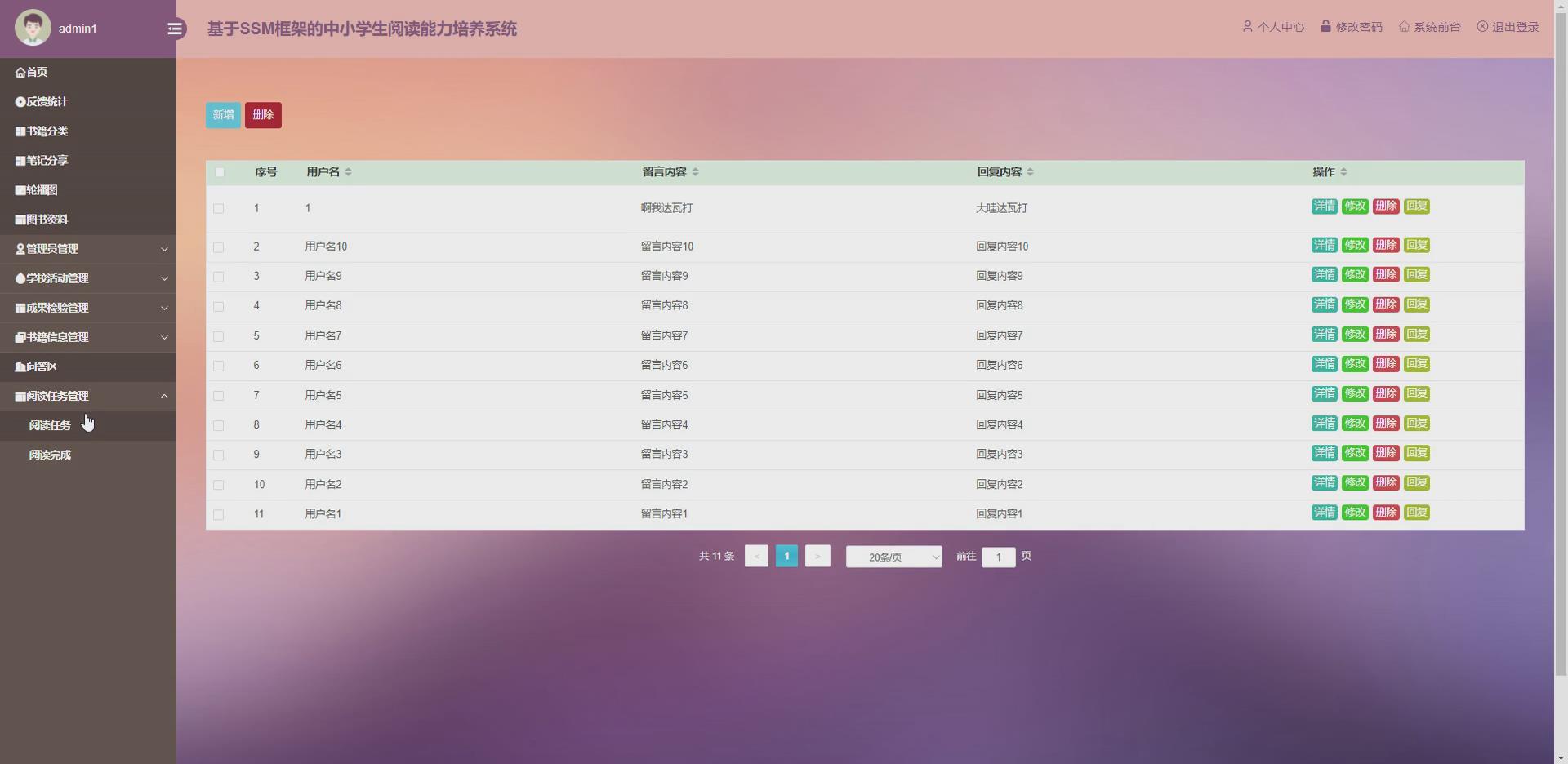Collapse 阅读任务管理 submenu
1568x764 pixels.
tap(88, 396)
